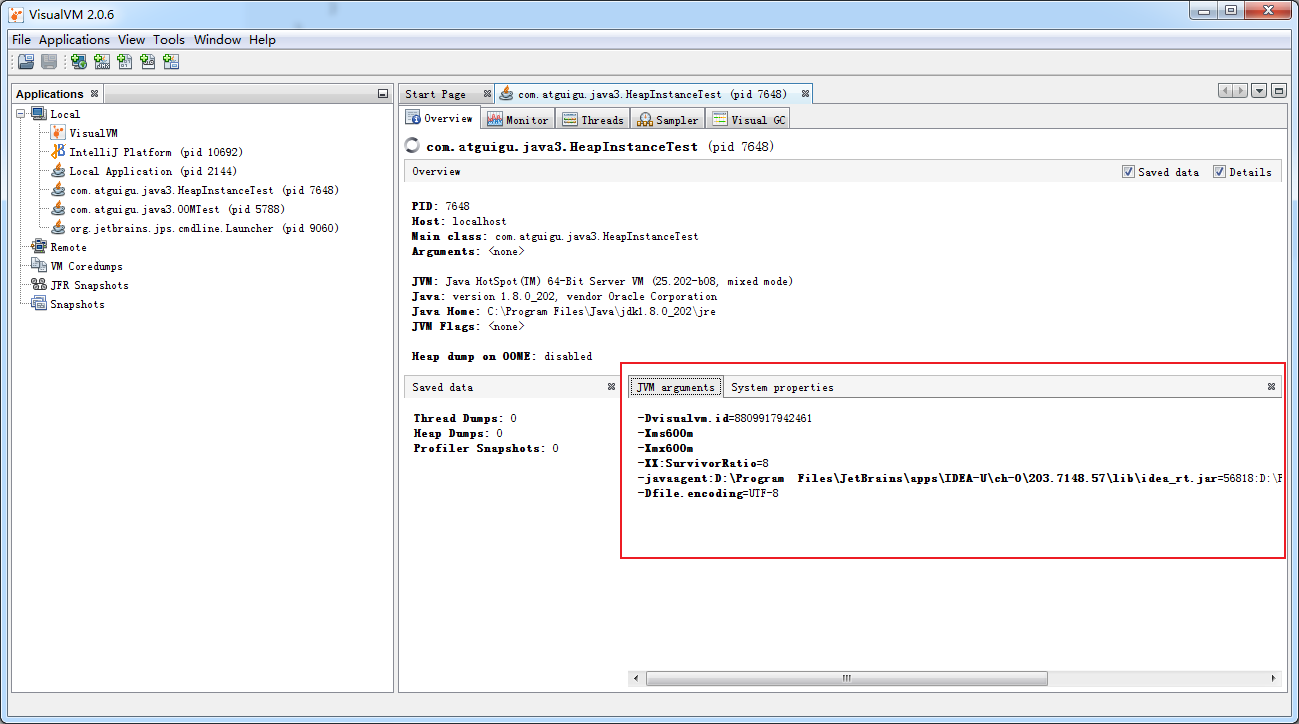Click the Heap Dumps: 0 entry

(x=458, y=433)
